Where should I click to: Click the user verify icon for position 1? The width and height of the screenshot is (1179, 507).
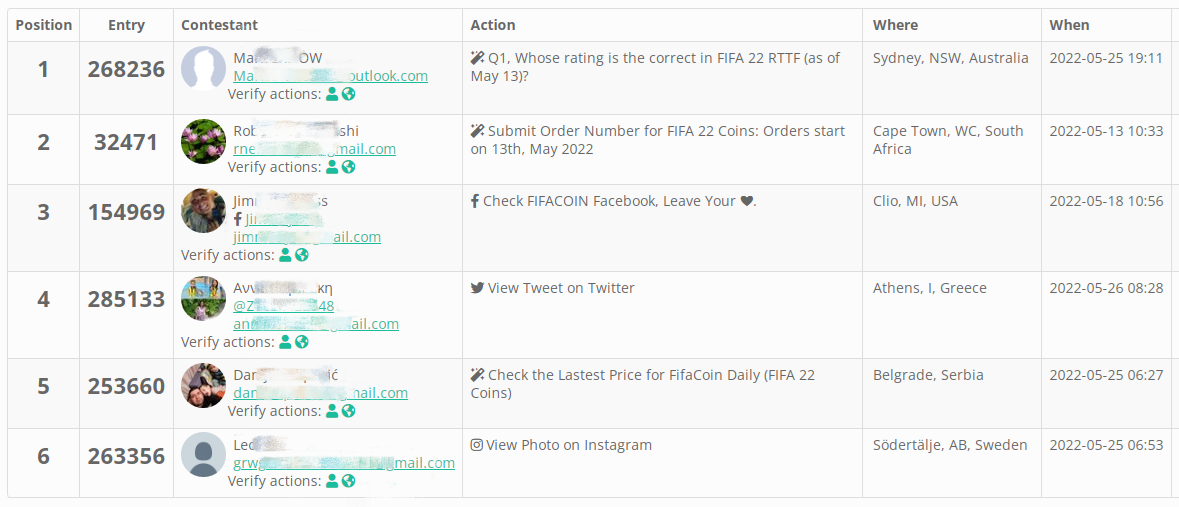[x=333, y=94]
